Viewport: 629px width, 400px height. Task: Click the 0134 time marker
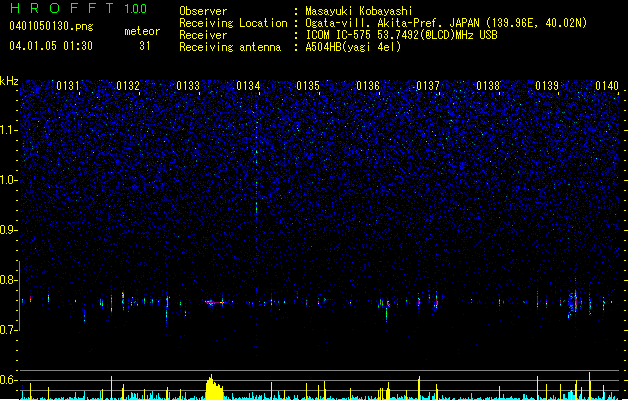click(x=248, y=86)
